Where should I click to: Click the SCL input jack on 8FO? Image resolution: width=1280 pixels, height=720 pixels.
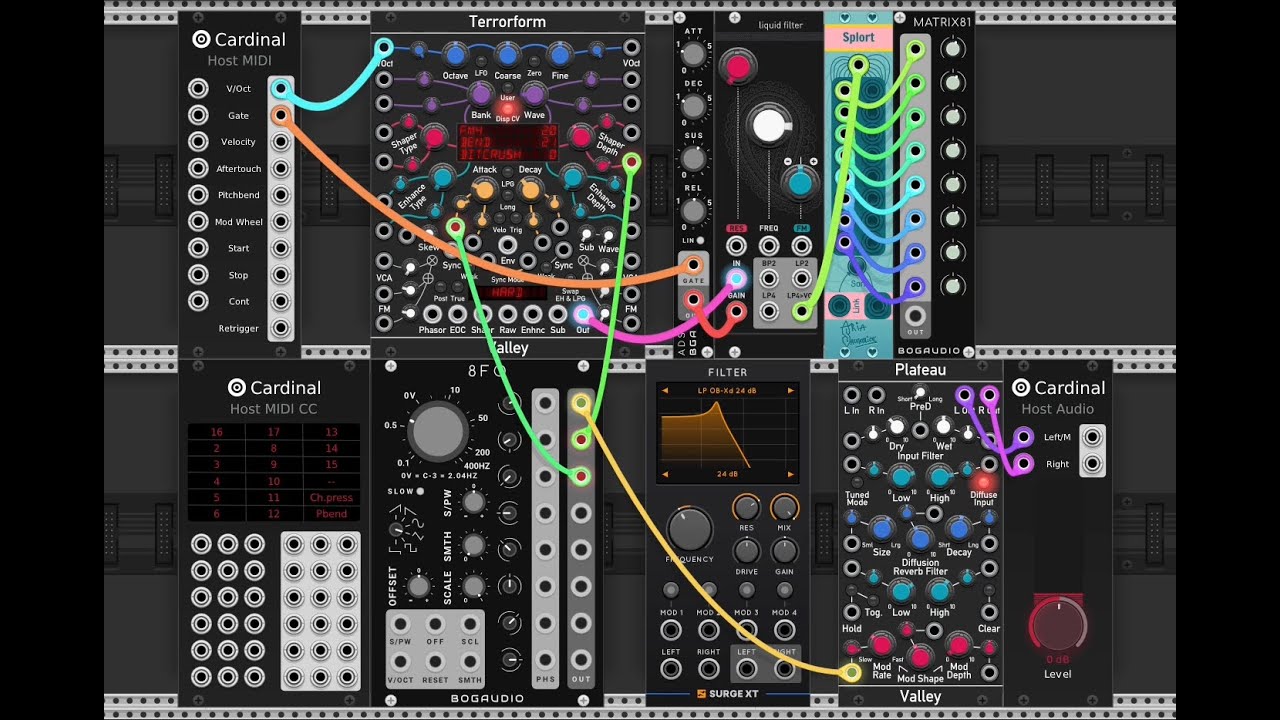[x=470, y=622]
